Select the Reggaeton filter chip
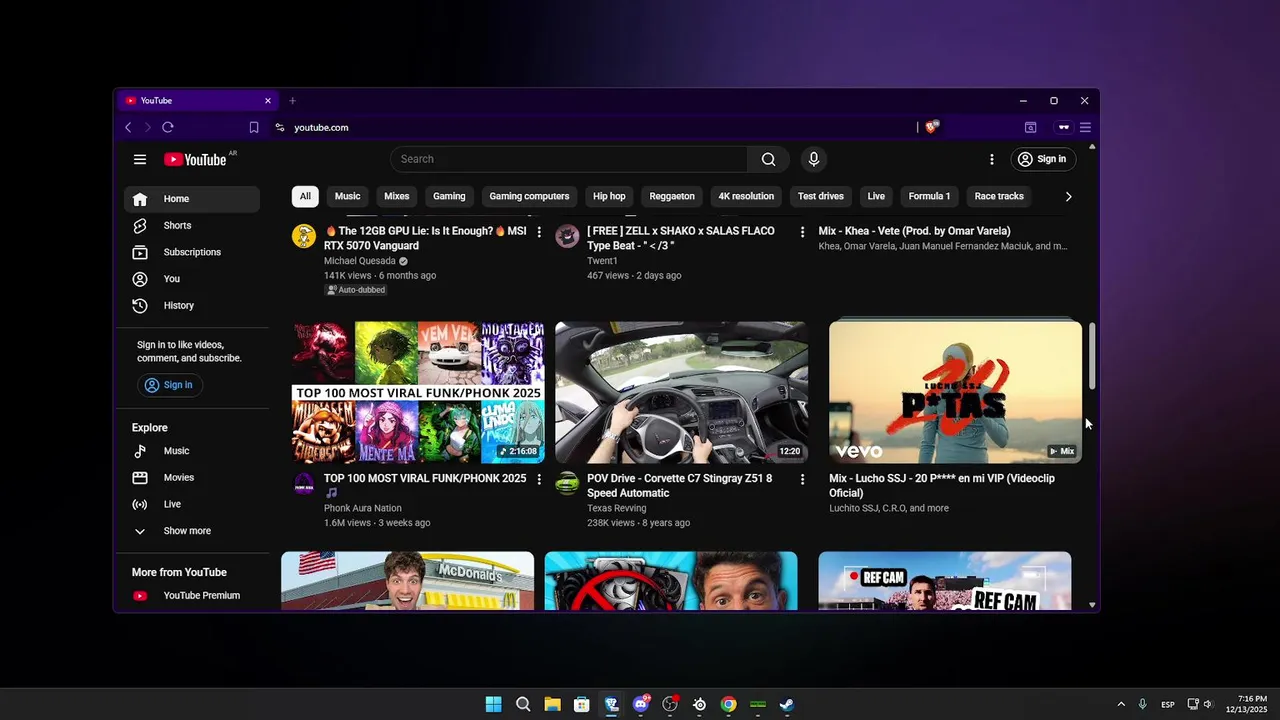1280x720 pixels. (x=672, y=197)
